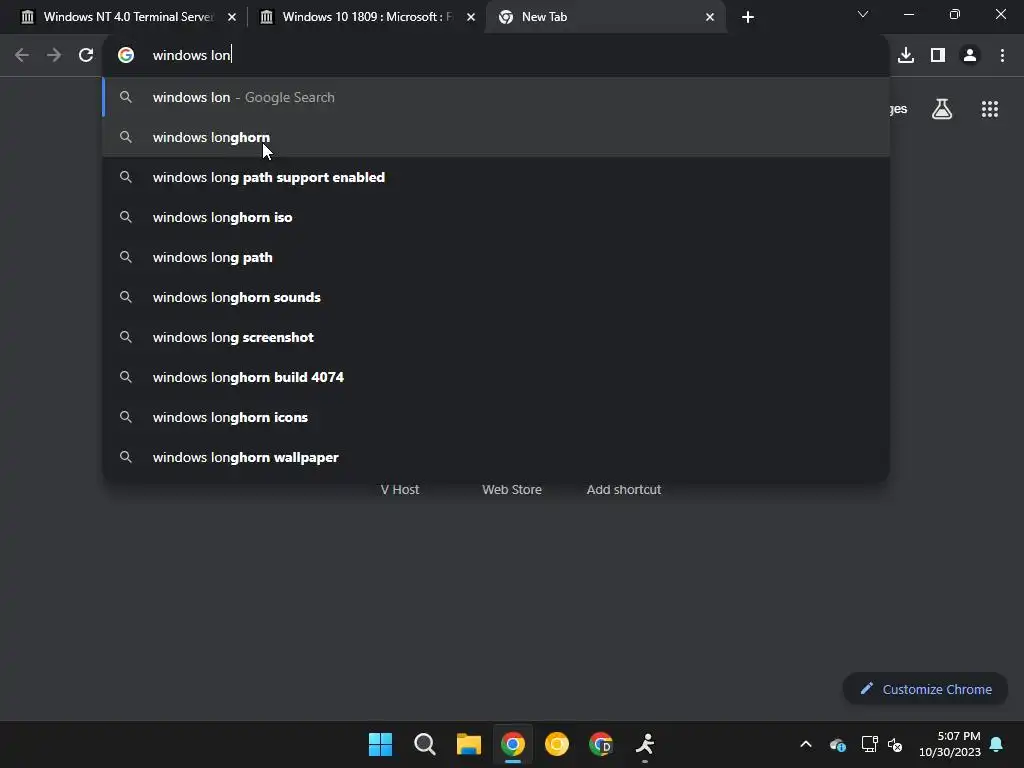Open the Google apps grid

coord(990,109)
